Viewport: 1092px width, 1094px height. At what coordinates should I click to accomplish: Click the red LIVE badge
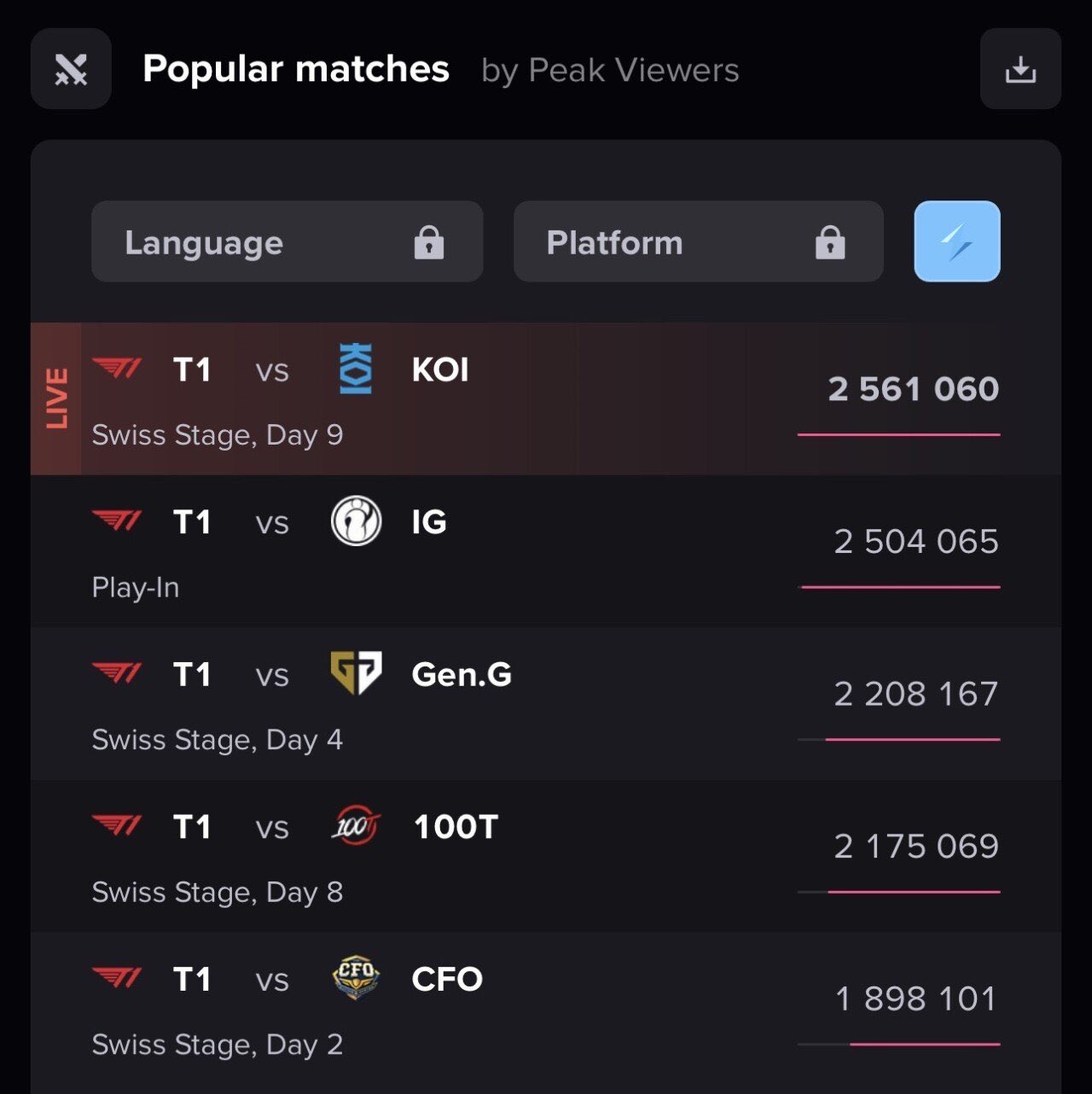[56, 399]
